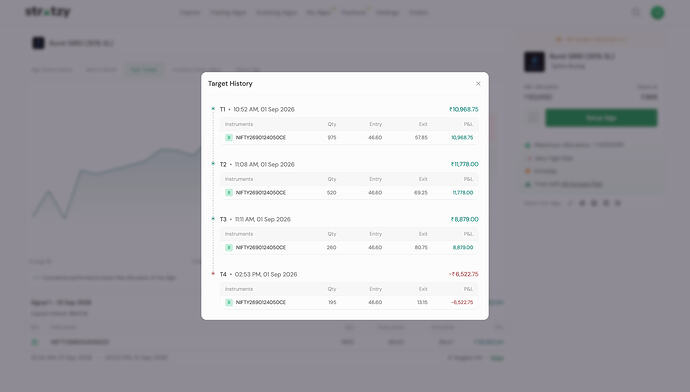
Task: Click Instruments column header in T1 table
Action: (x=239, y=125)
